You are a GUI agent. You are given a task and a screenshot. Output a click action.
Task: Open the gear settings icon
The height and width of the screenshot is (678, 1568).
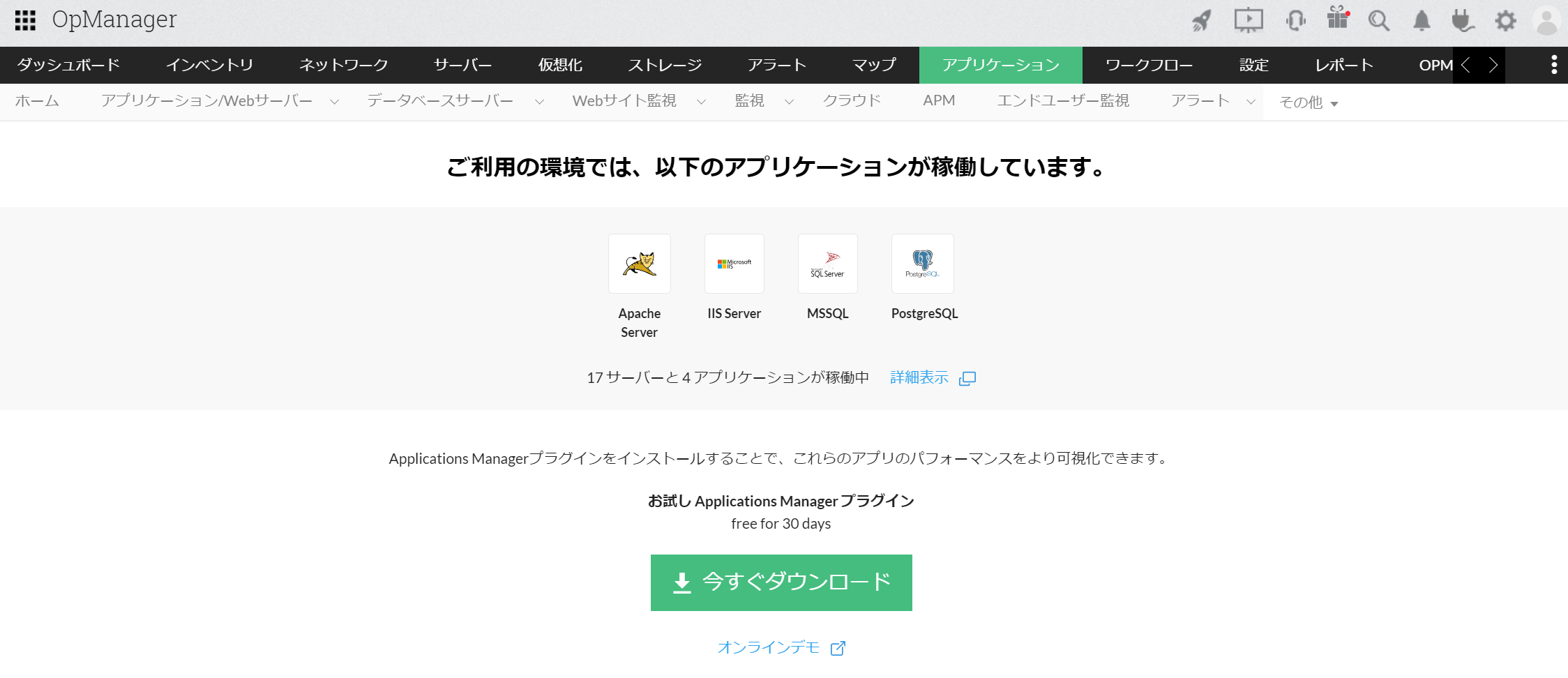tap(1505, 21)
